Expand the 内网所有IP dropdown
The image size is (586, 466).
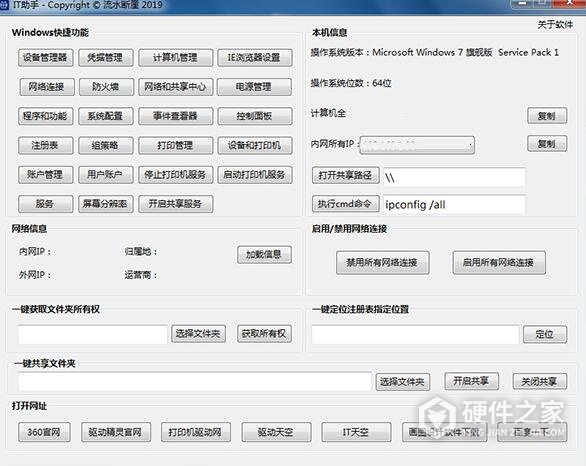tap(417, 145)
